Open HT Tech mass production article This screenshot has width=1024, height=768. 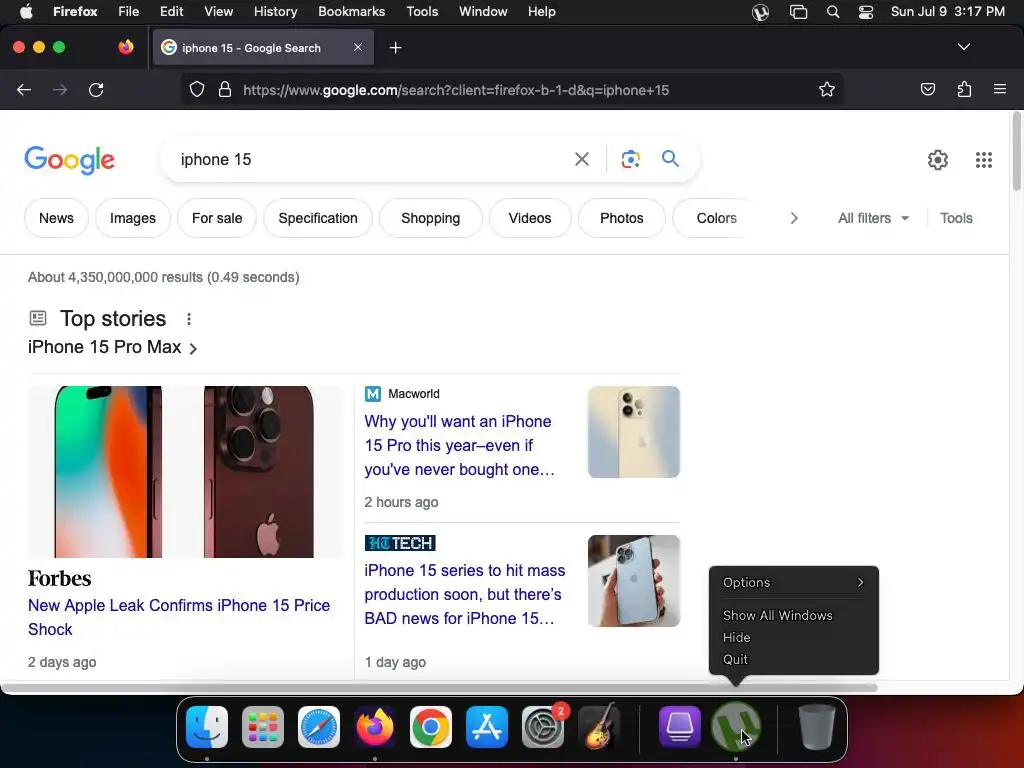(465, 594)
